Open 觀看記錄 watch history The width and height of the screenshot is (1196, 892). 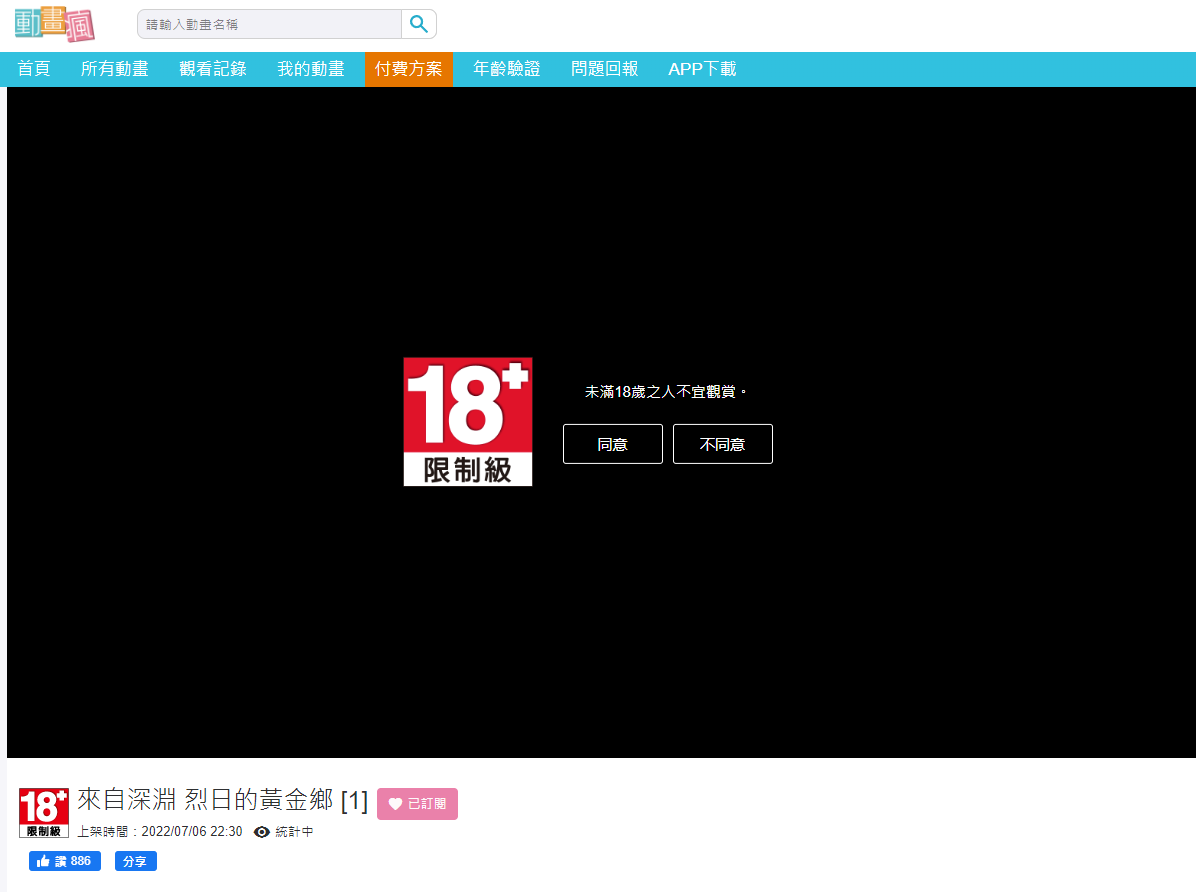click(x=213, y=69)
